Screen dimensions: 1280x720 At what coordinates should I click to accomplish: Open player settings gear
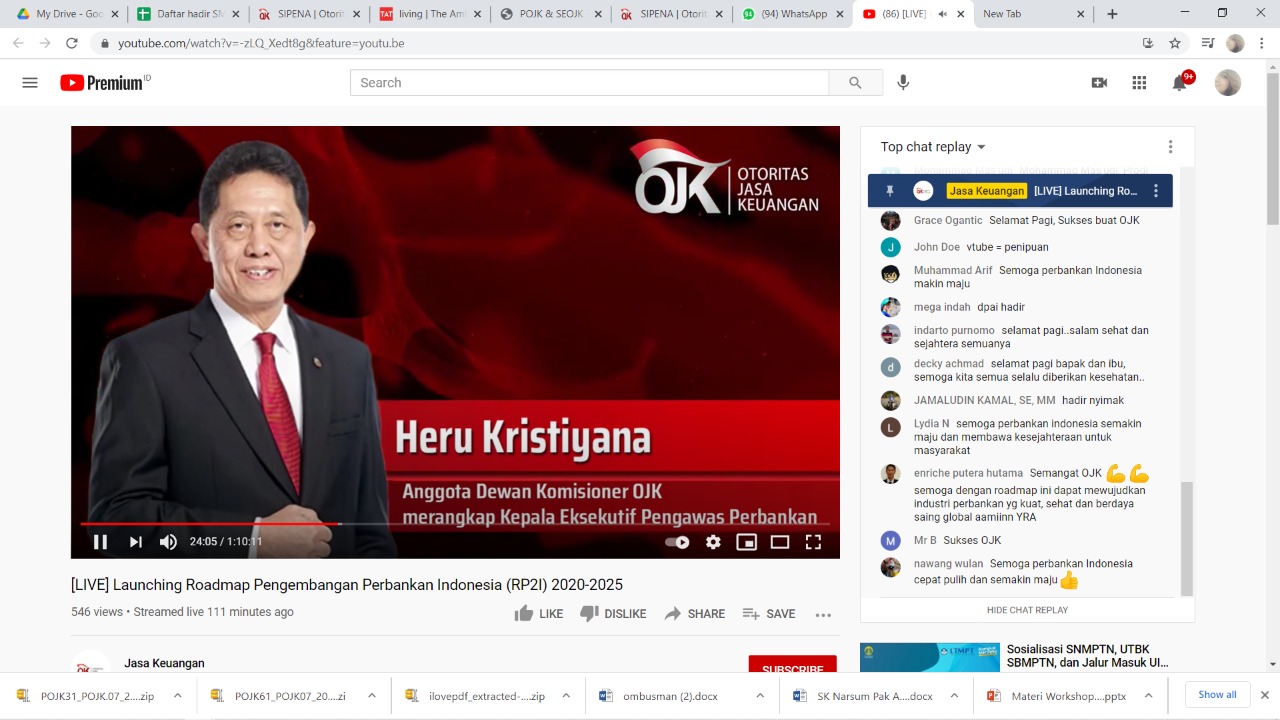click(713, 542)
